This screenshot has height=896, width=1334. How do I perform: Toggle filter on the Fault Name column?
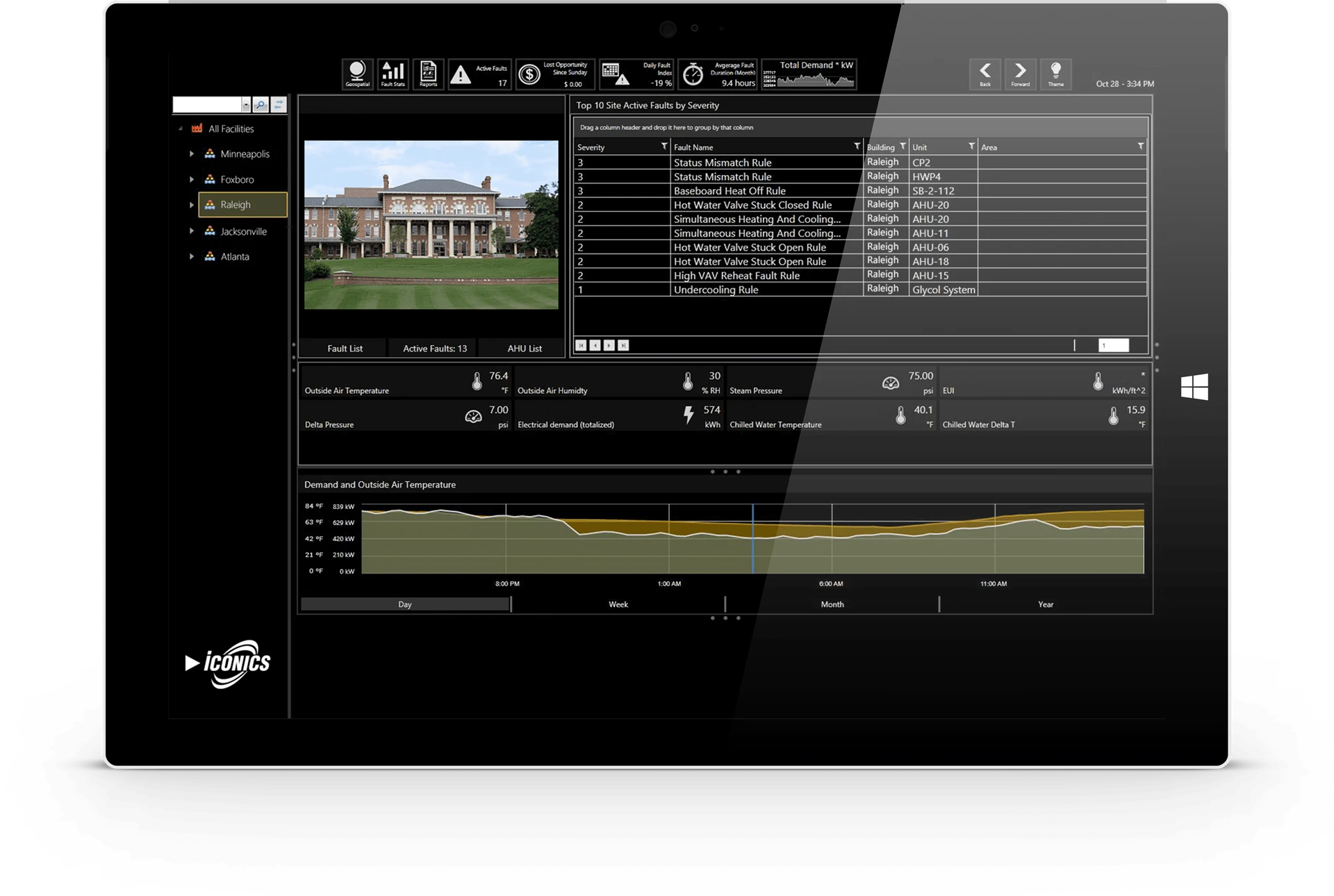[x=857, y=147]
